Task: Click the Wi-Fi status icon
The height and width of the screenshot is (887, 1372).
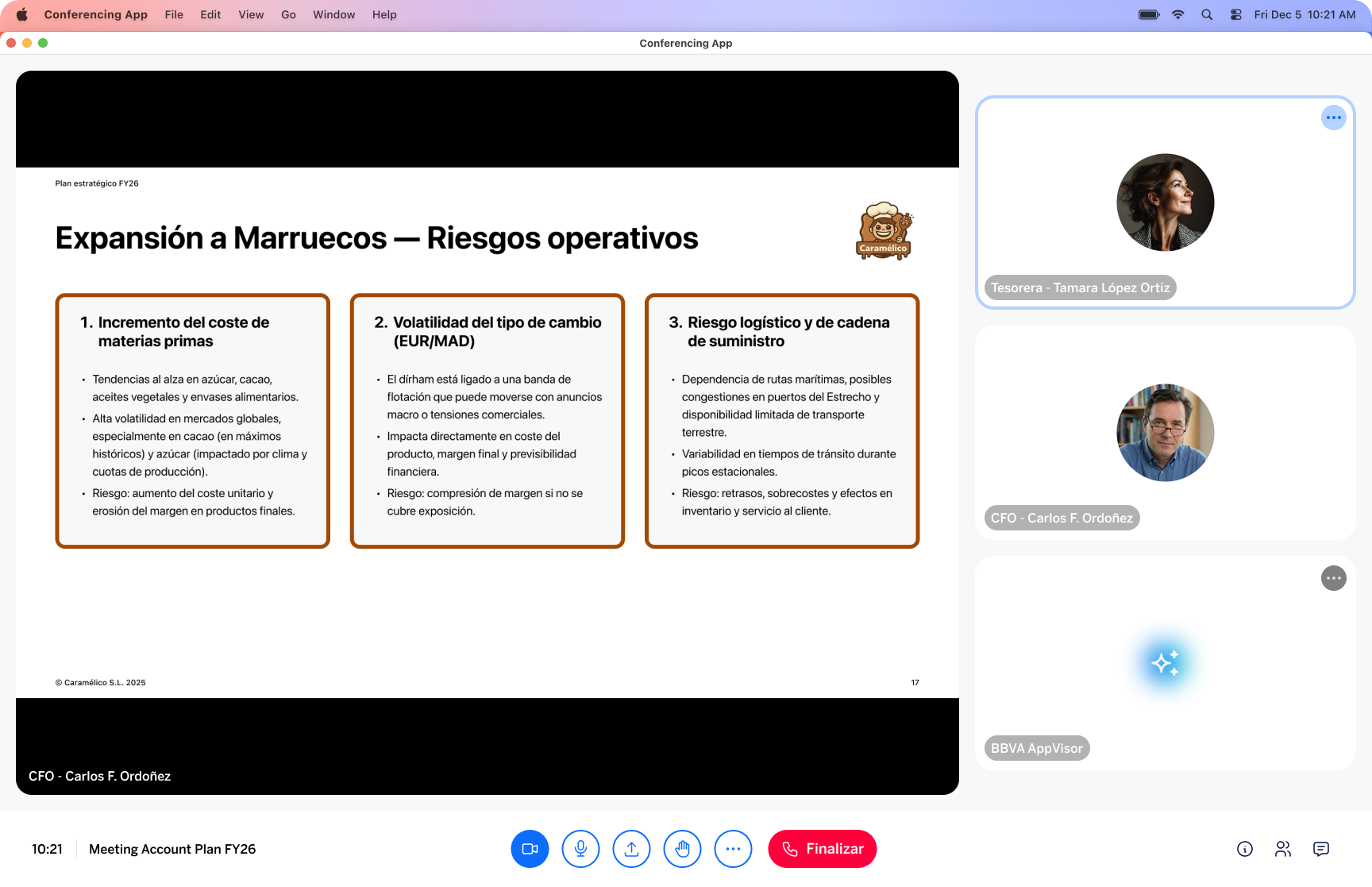Action: (1177, 14)
